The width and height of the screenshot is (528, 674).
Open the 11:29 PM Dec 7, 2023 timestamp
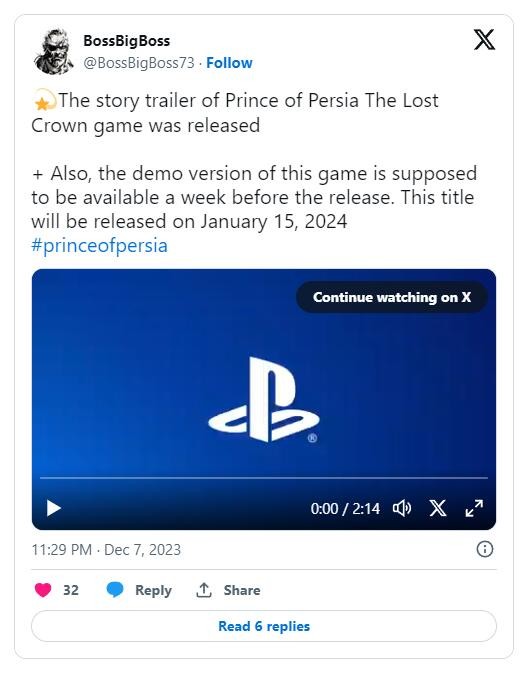(x=106, y=550)
